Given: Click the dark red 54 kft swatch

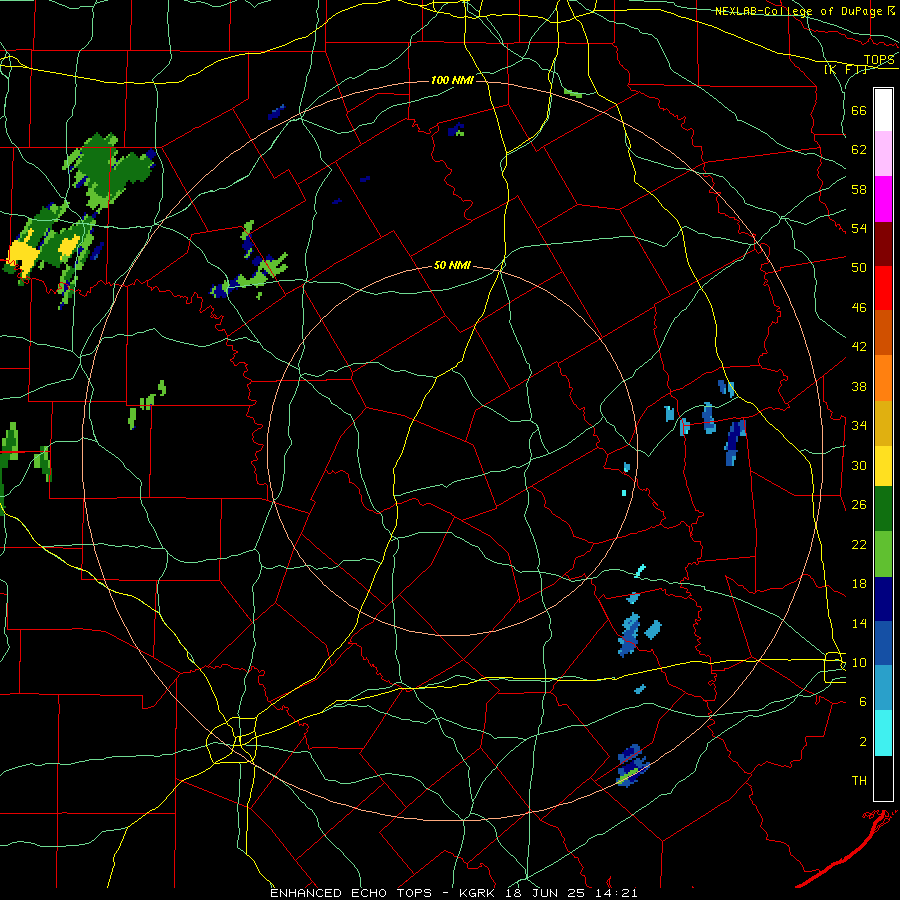Looking at the screenshot, I should point(883,243).
